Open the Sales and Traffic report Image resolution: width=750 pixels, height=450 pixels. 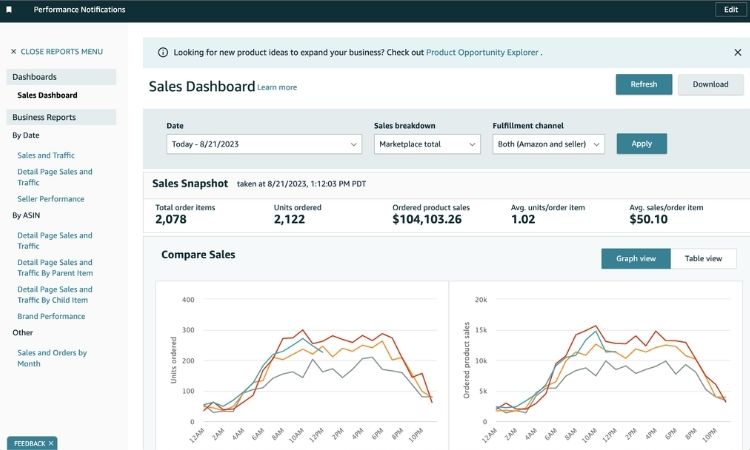(46, 155)
